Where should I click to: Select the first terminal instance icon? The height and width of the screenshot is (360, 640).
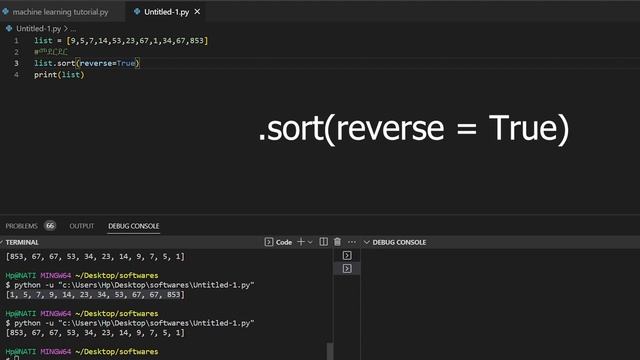click(347, 255)
